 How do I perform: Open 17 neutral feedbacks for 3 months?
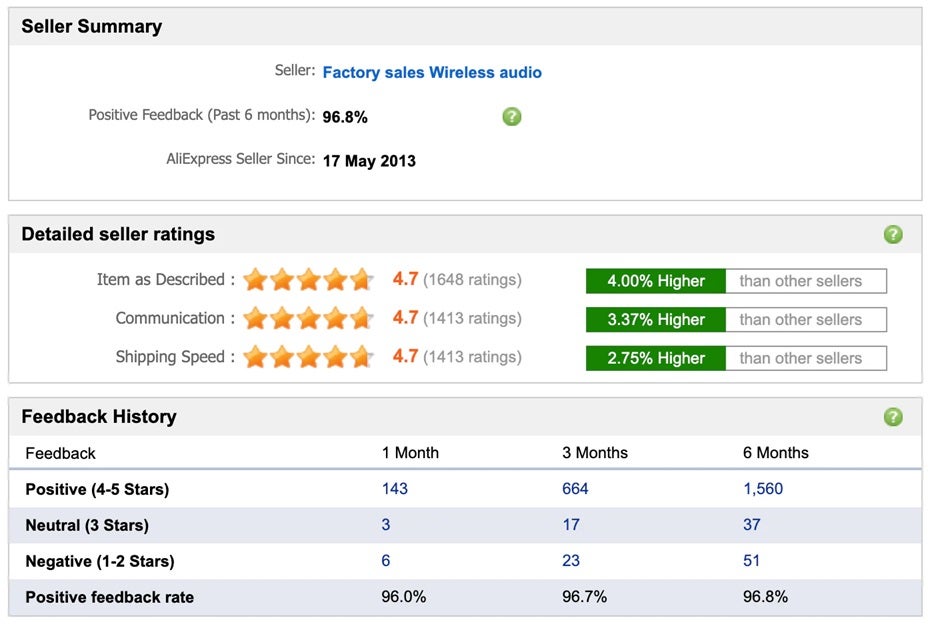coord(571,525)
